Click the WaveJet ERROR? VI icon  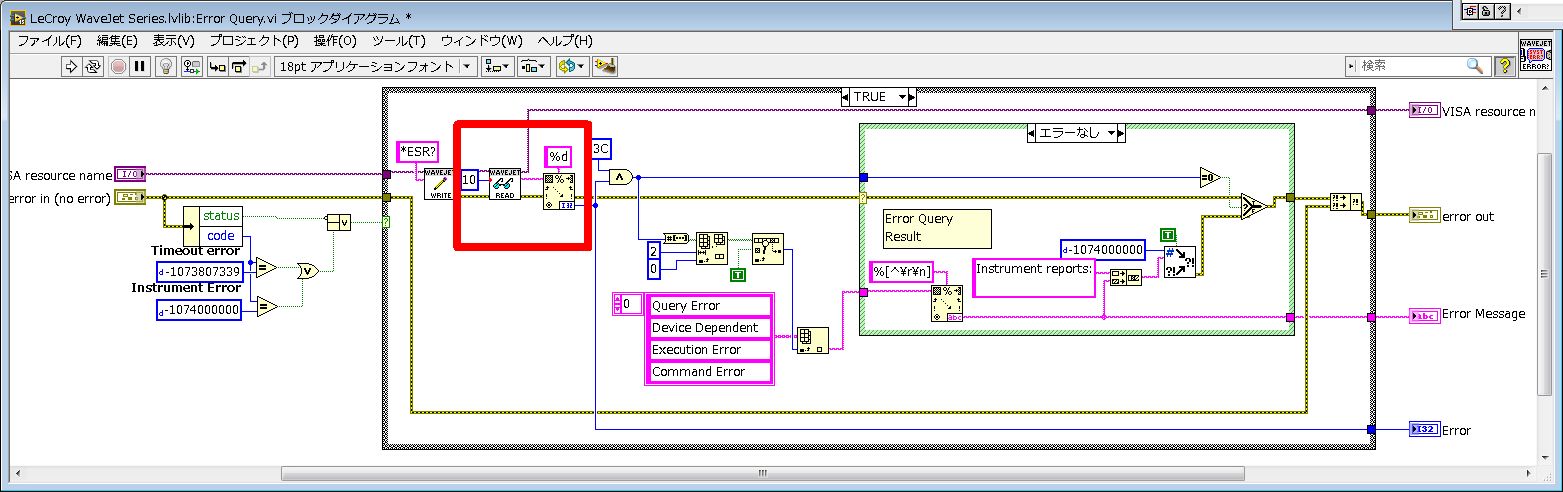click(1535, 57)
